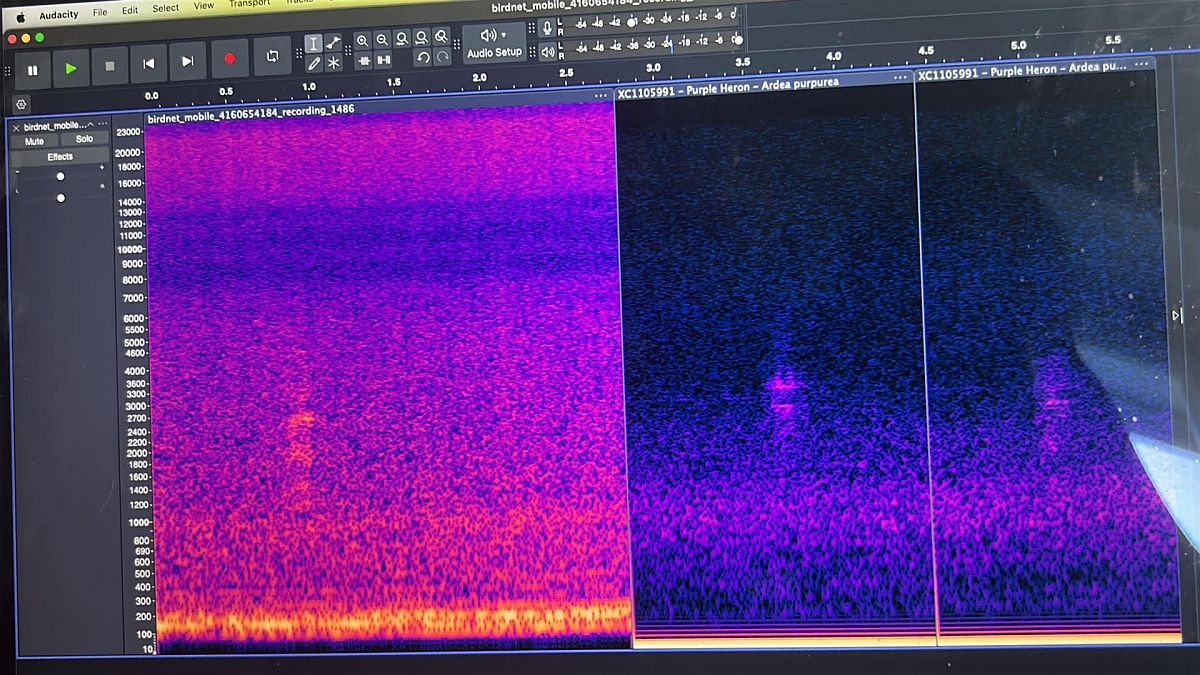Solo the birdnet_mobile track
Image resolution: width=1200 pixels, height=675 pixels.
pyautogui.click(x=84, y=139)
